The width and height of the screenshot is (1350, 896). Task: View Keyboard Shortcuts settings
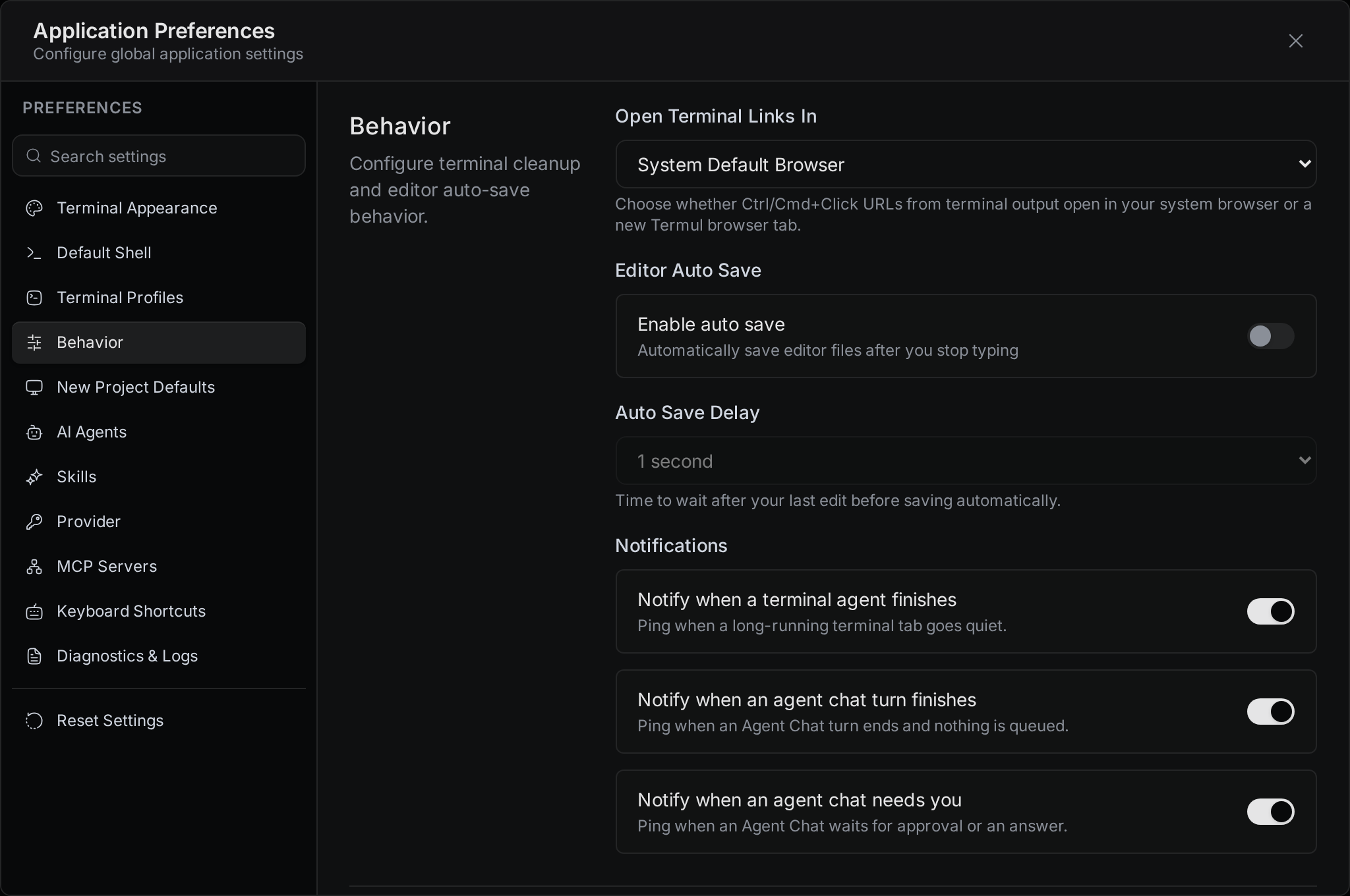tap(159, 611)
